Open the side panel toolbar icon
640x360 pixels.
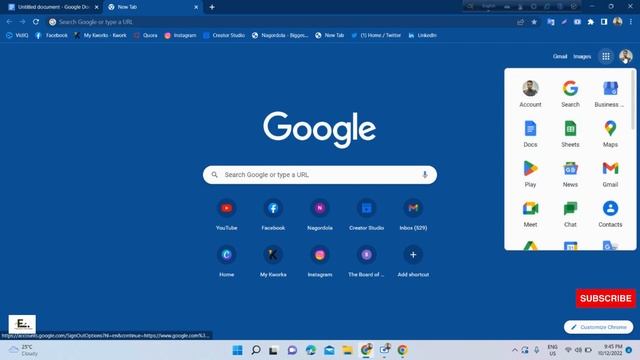[x=604, y=22]
